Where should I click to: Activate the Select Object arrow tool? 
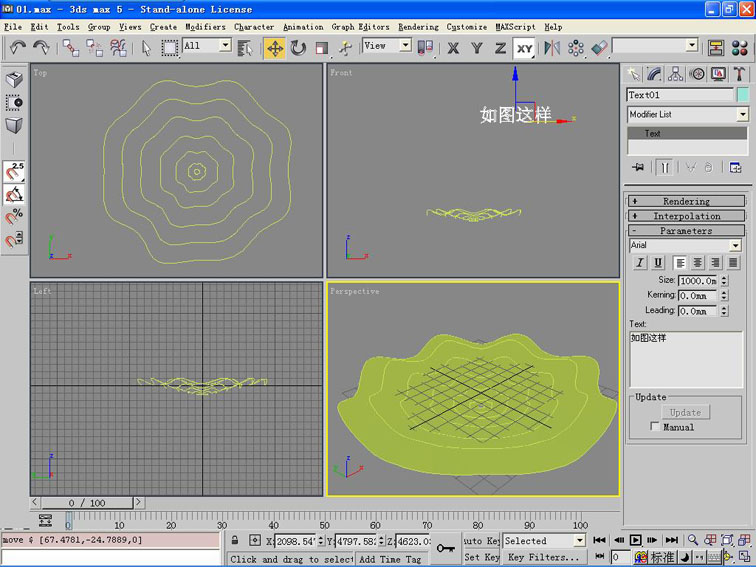click(x=147, y=48)
